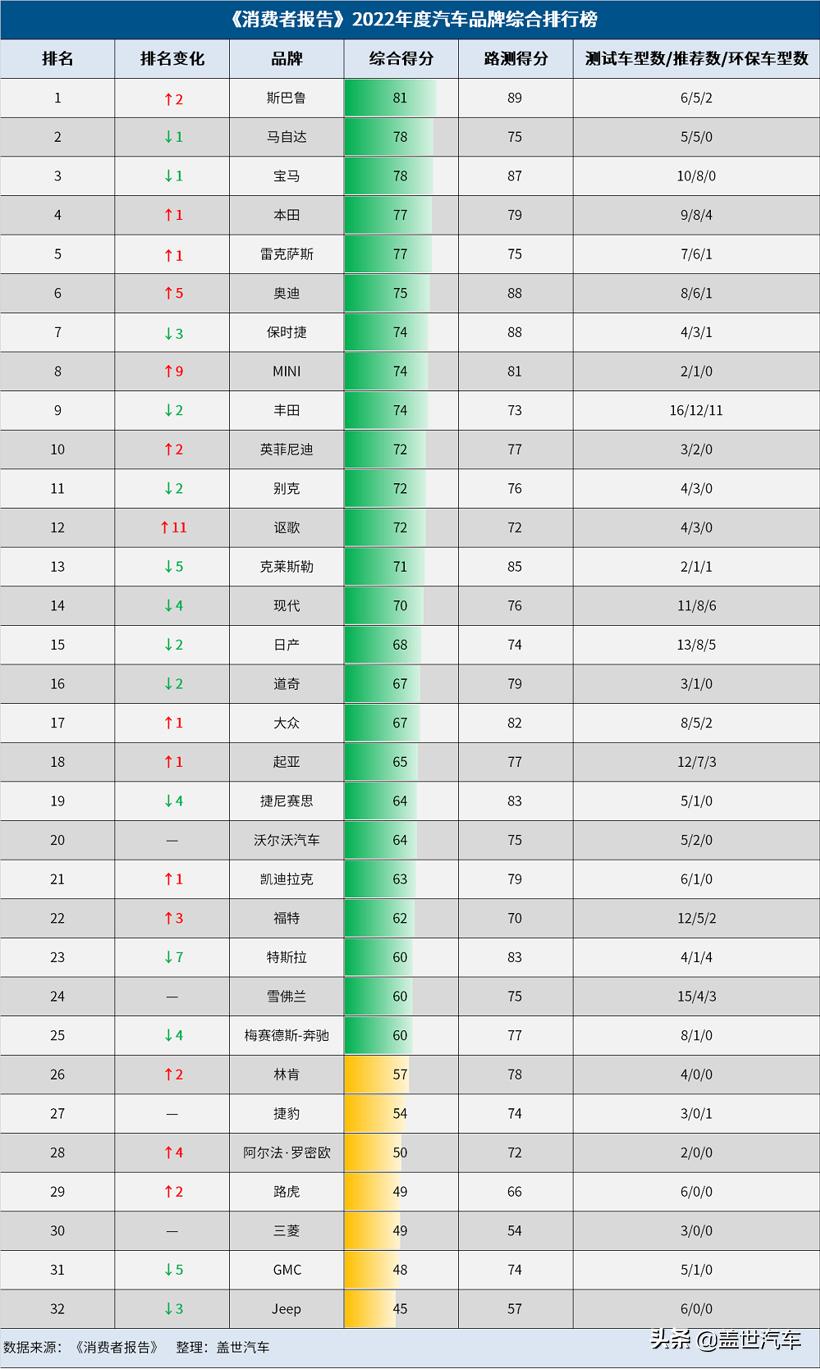Click the red up arrow beside 斯巴鲁
This screenshot has height=1369, width=820.
[x=172, y=98]
